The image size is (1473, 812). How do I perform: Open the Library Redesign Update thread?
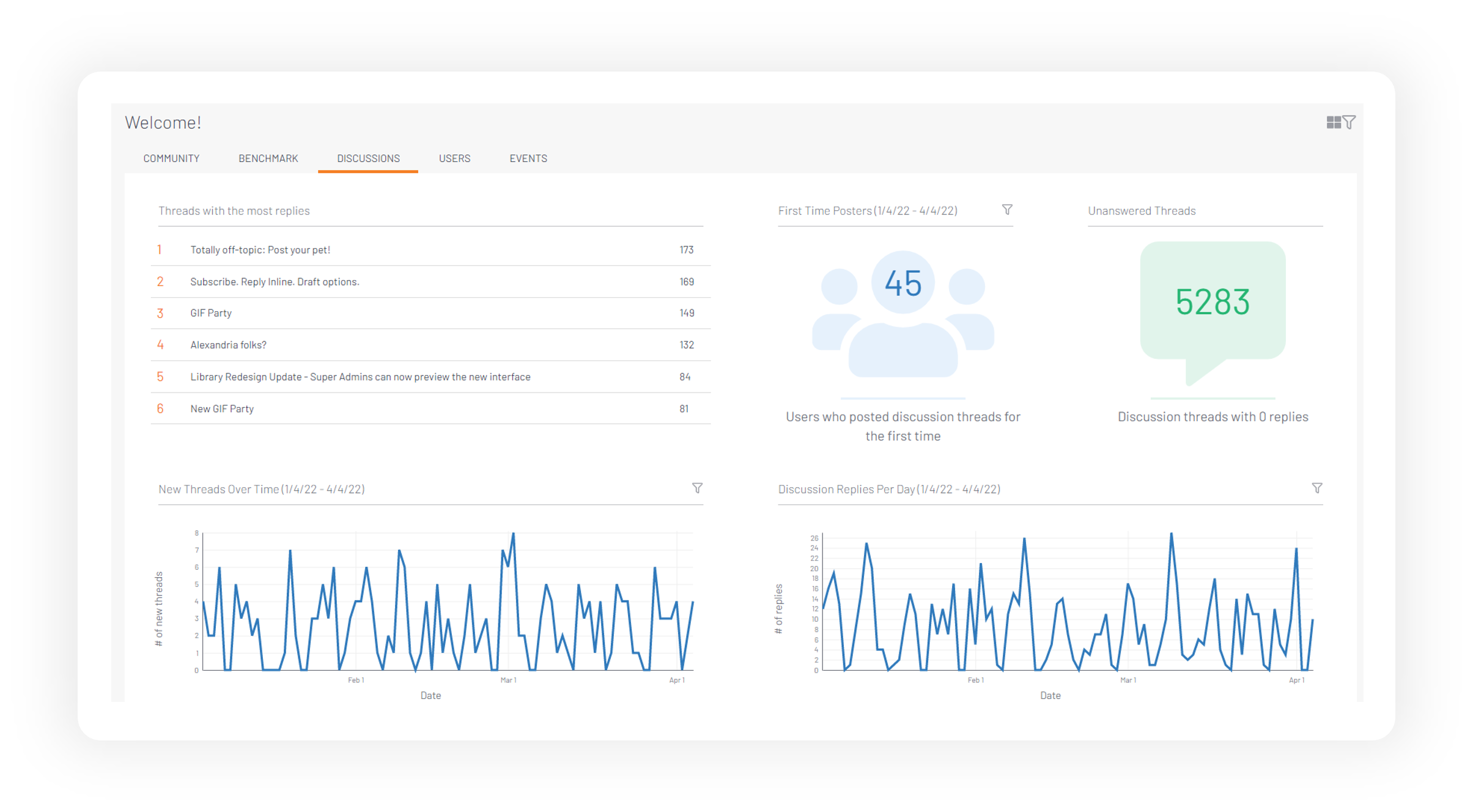[x=360, y=377]
